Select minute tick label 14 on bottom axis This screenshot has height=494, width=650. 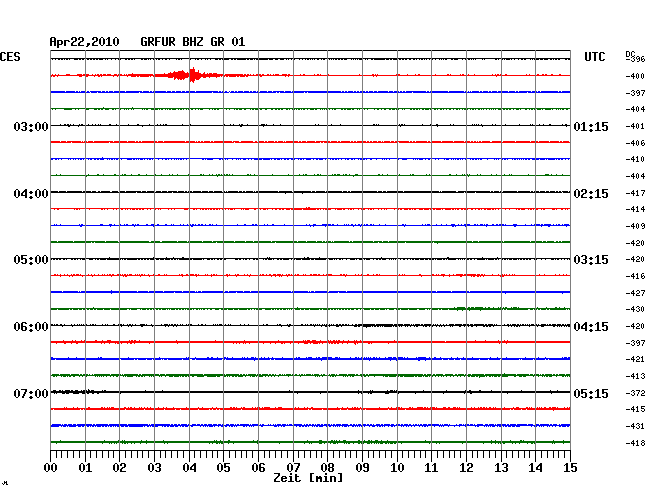point(535,468)
